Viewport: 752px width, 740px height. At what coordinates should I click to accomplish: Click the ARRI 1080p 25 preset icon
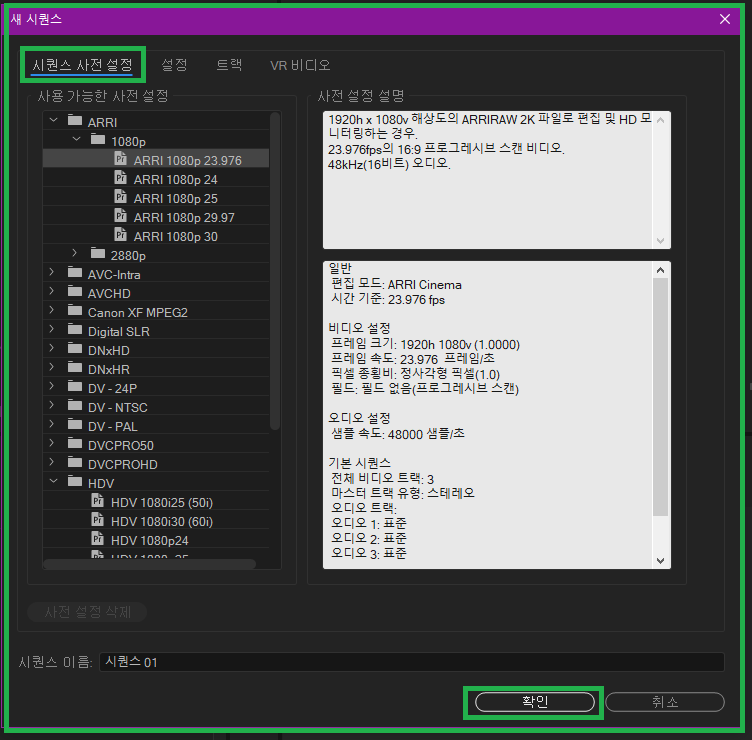(120, 196)
